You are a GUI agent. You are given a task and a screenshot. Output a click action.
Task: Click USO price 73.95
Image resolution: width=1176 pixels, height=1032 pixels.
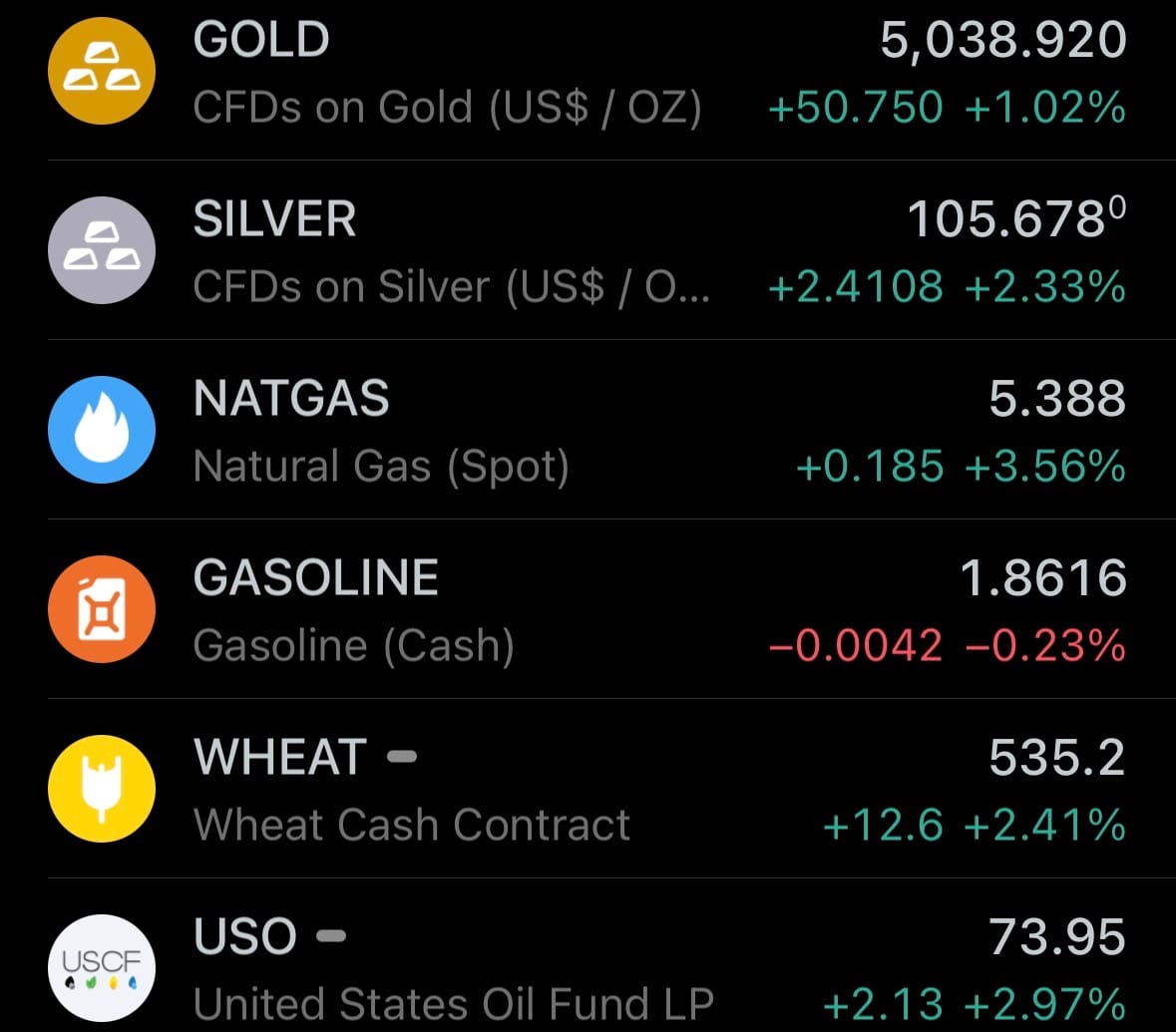tap(1056, 937)
